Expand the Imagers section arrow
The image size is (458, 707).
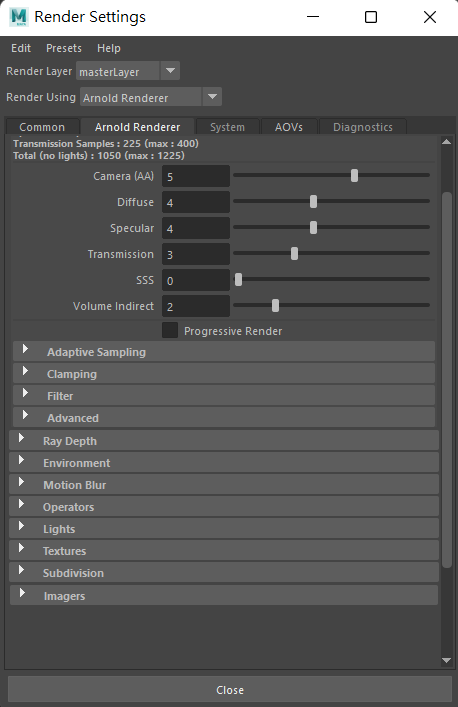point(22,593)
